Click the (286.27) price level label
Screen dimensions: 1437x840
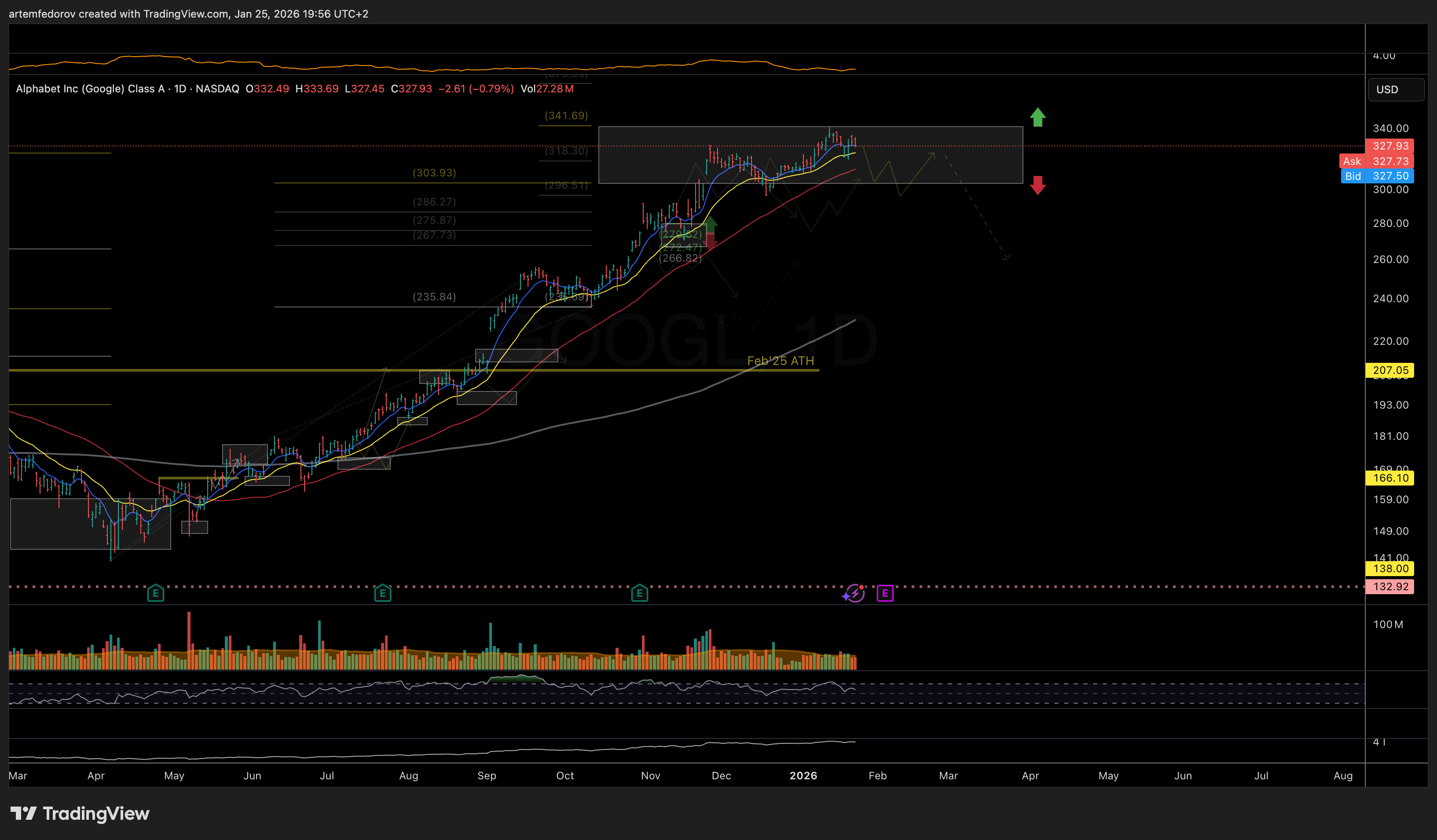click(x=435, y=202)
